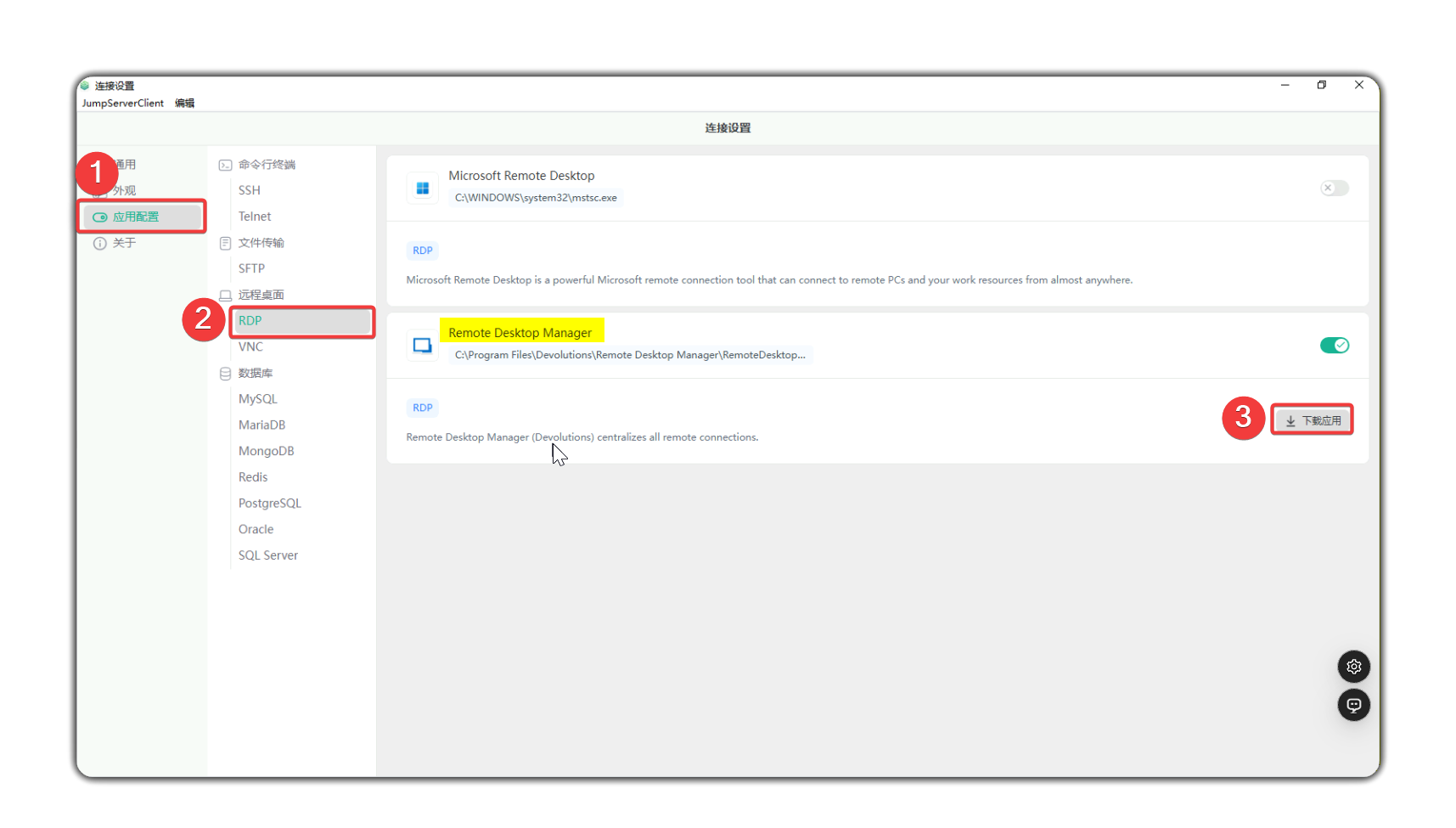Open the 编辑 menu

point(184,104)
